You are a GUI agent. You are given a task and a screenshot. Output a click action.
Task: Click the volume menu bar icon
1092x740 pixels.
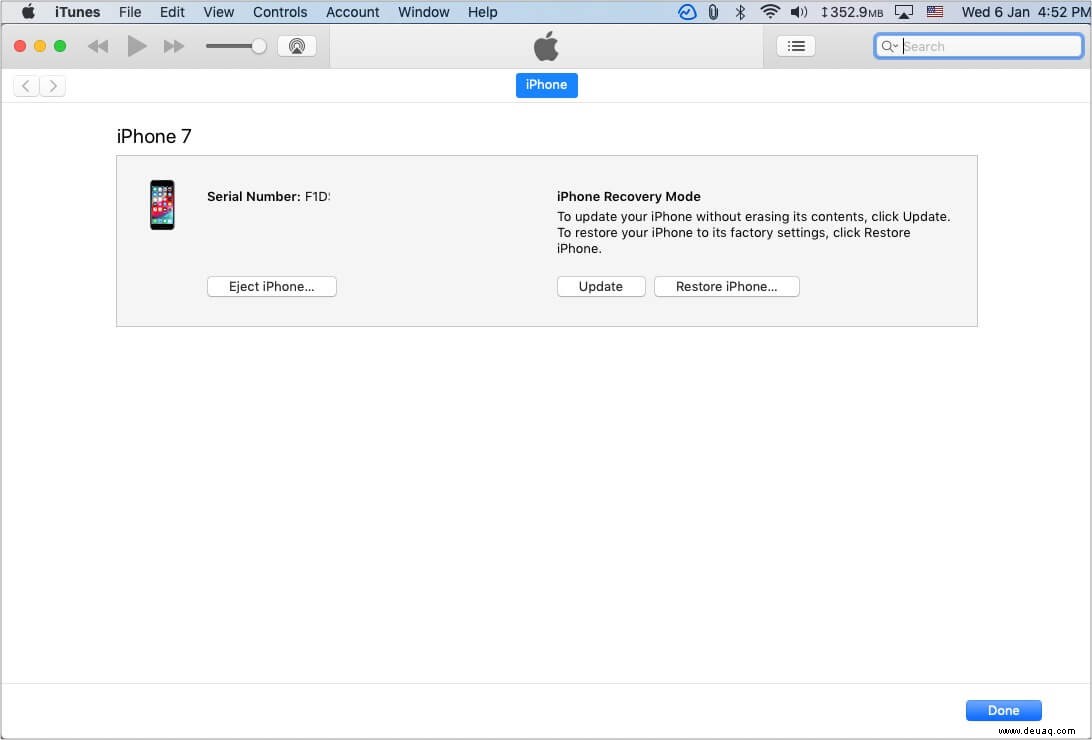pyautogui.click(x=799, y=12)
